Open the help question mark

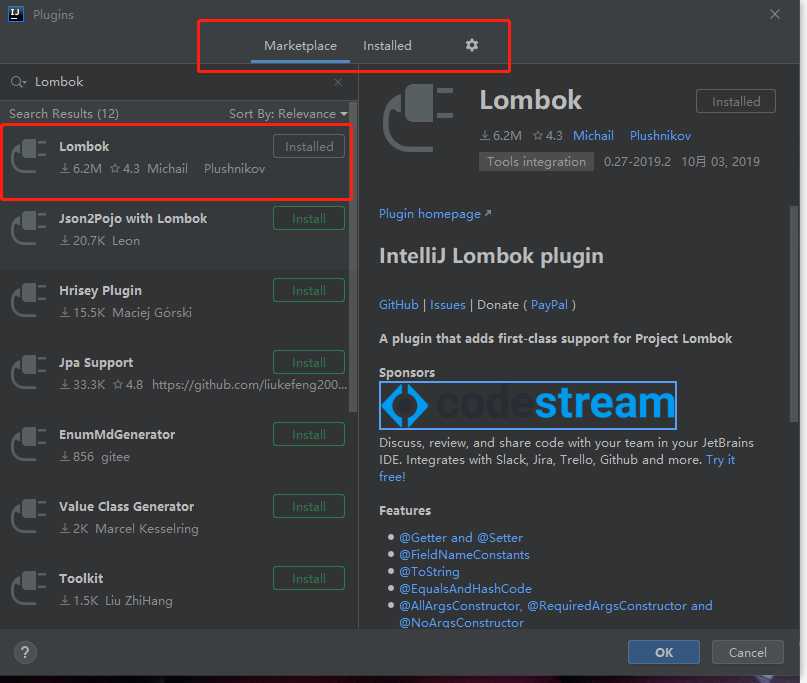pyautogui.click(x=25, y=652)
